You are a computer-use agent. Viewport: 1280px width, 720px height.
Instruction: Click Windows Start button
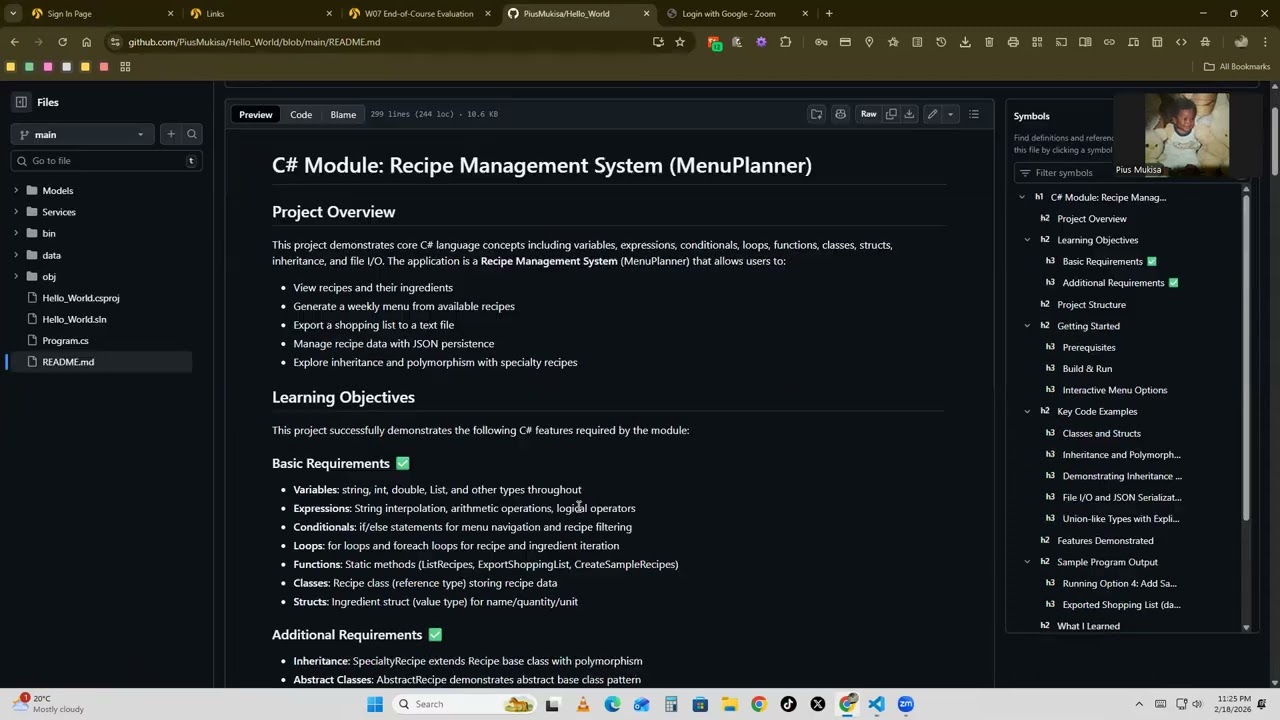coord(375,704)
